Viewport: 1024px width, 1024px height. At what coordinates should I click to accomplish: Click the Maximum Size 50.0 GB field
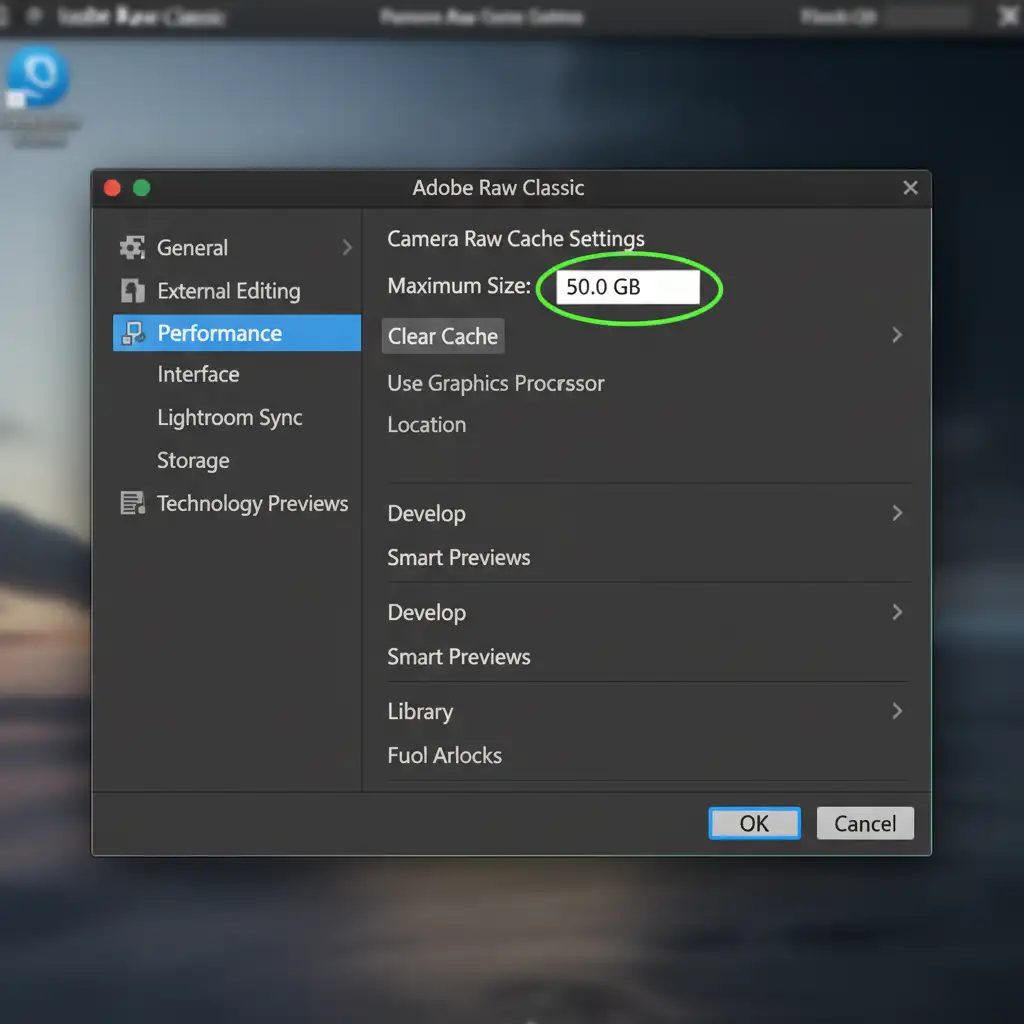point(628,288)
